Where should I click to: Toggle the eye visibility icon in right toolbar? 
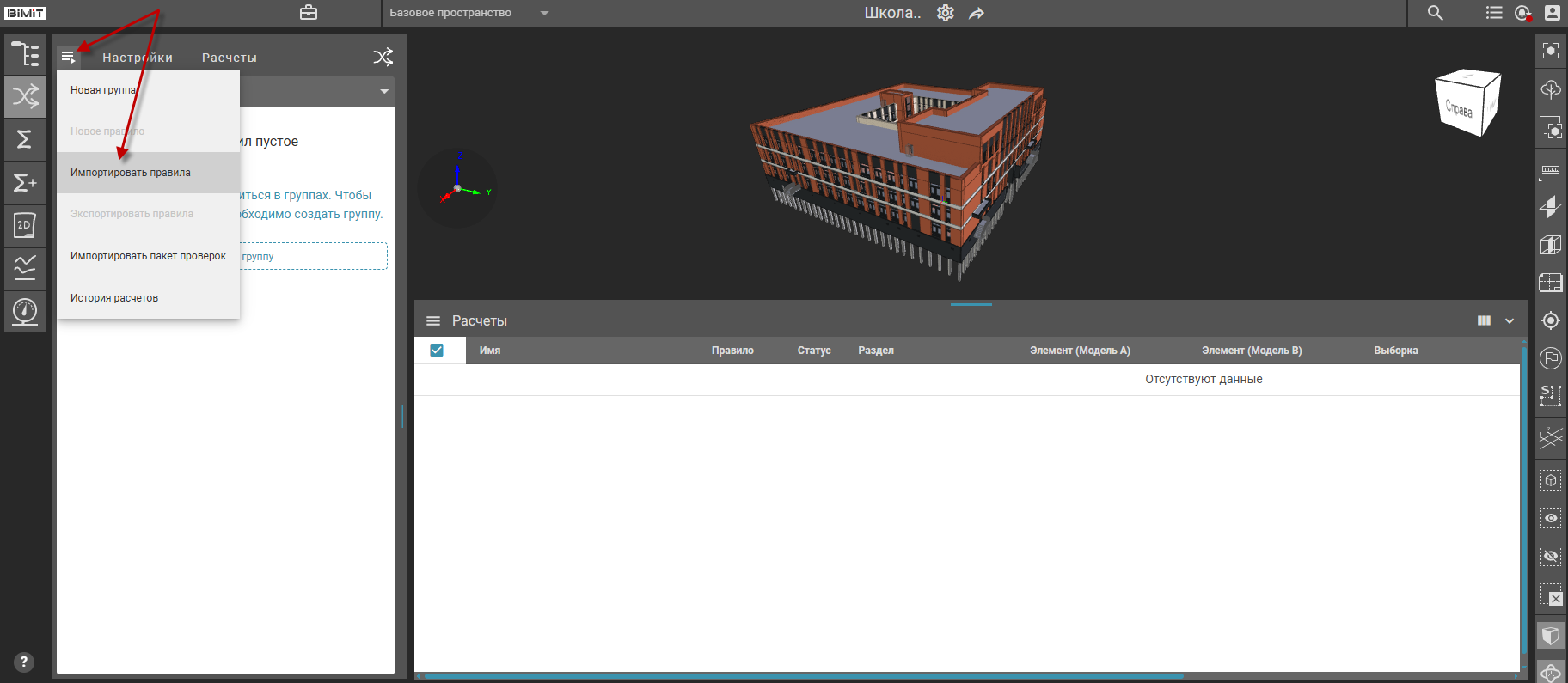point(1550,518)
